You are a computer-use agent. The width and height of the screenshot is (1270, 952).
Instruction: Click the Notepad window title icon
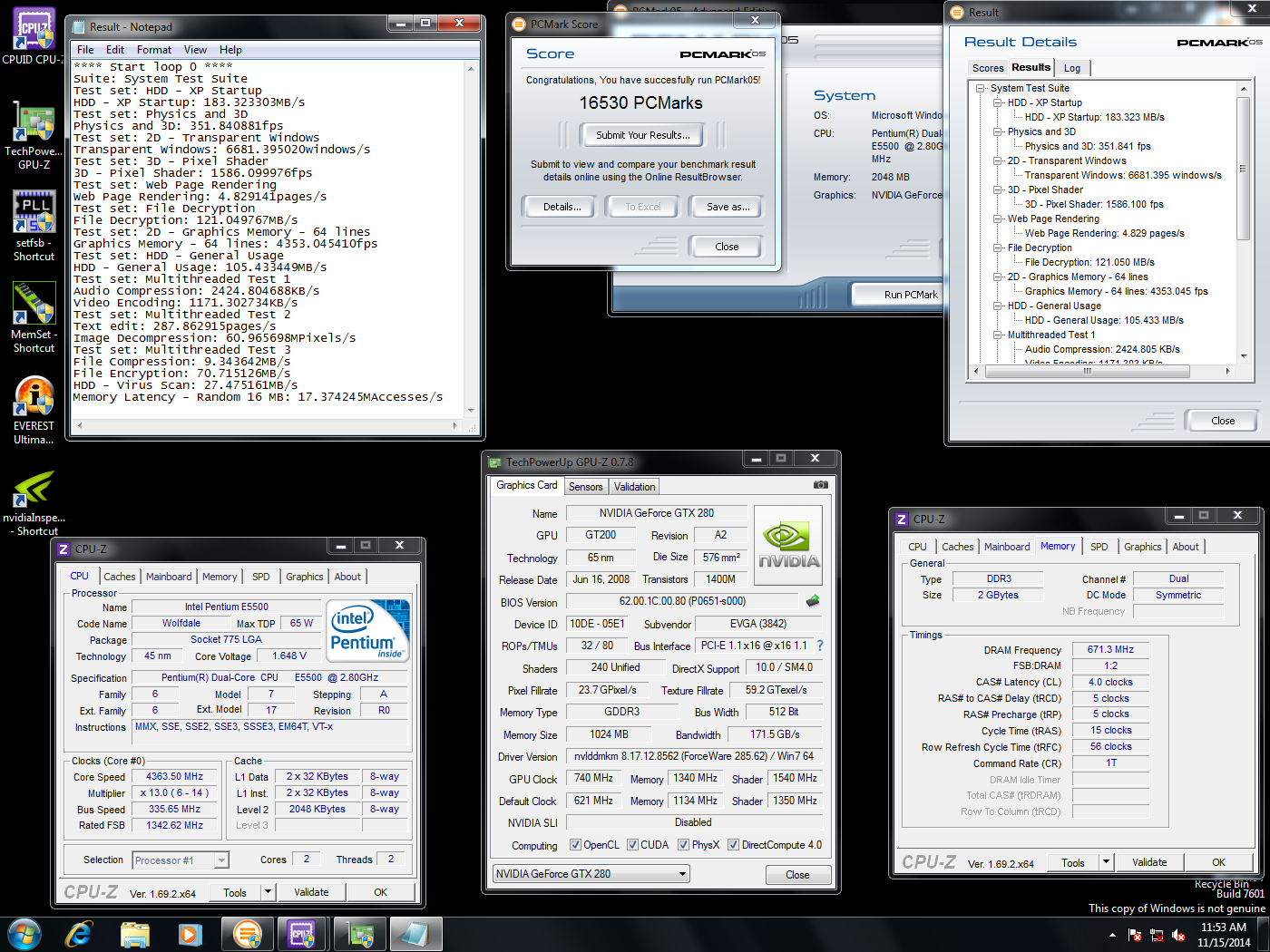point(81,26)
